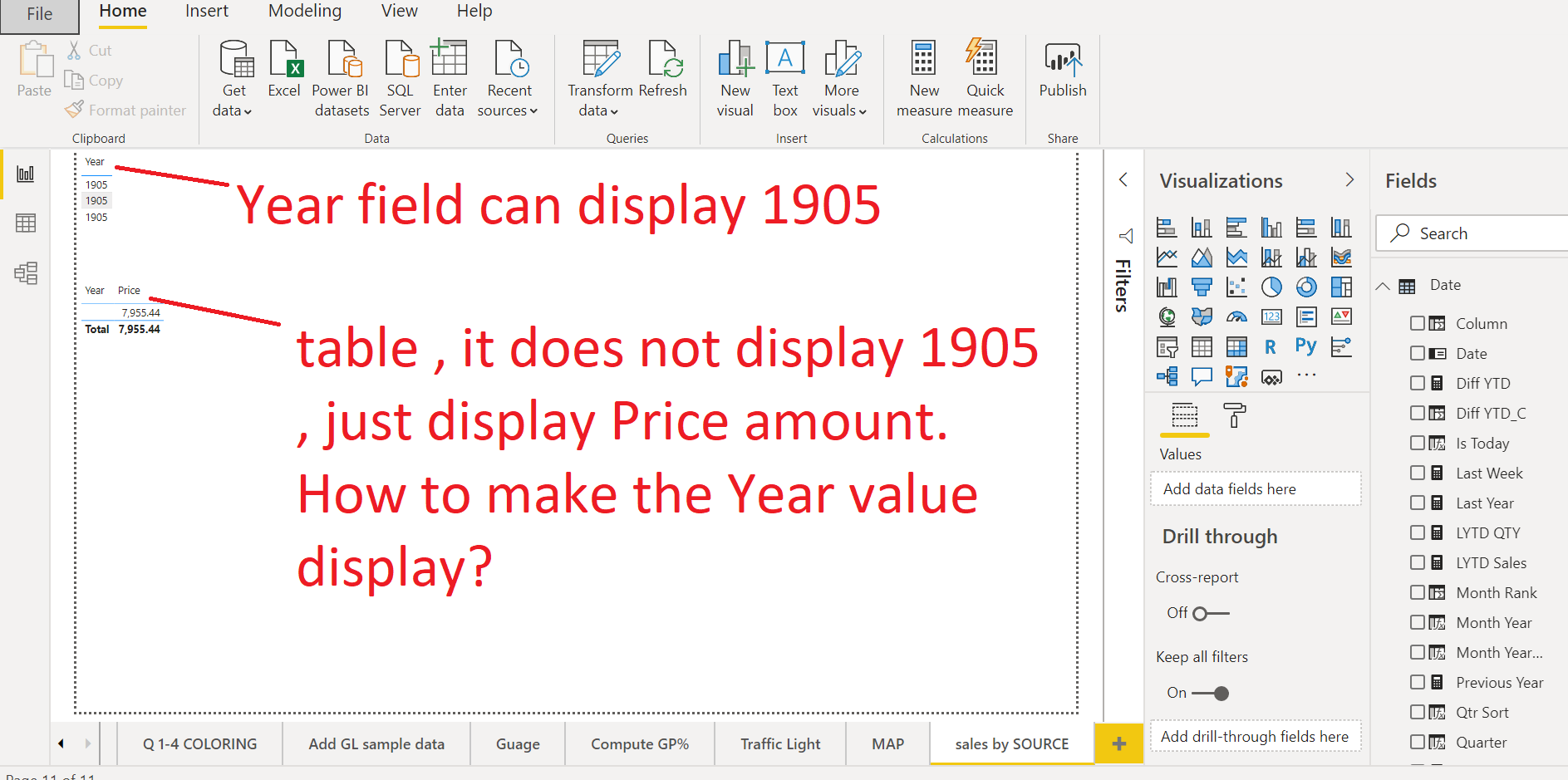Viewport: 1568px width, 780px height.
Task: Open the File menu button
Action: [x=40, y=14]
